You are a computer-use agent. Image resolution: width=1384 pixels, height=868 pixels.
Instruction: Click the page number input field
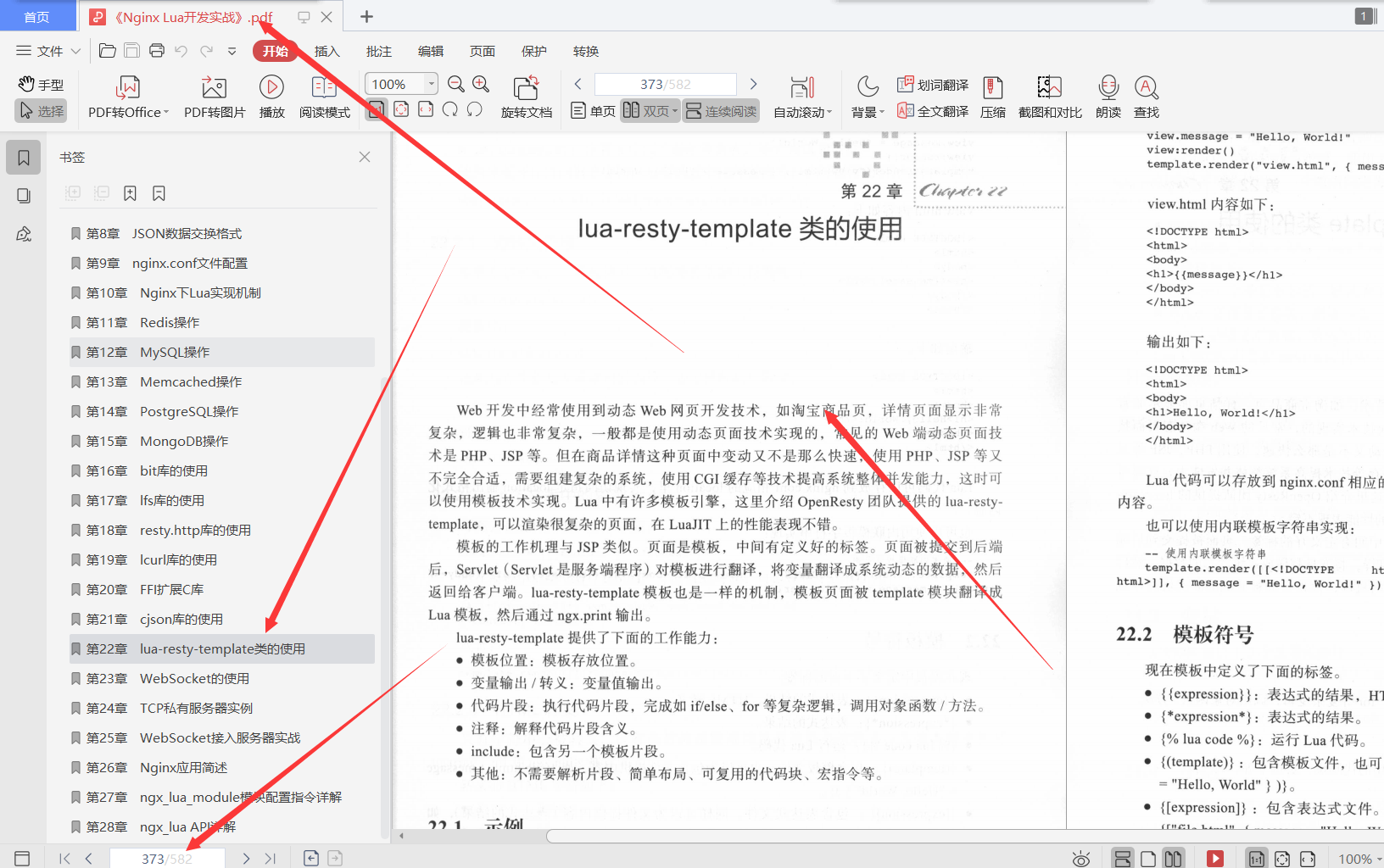pos(665,83)
